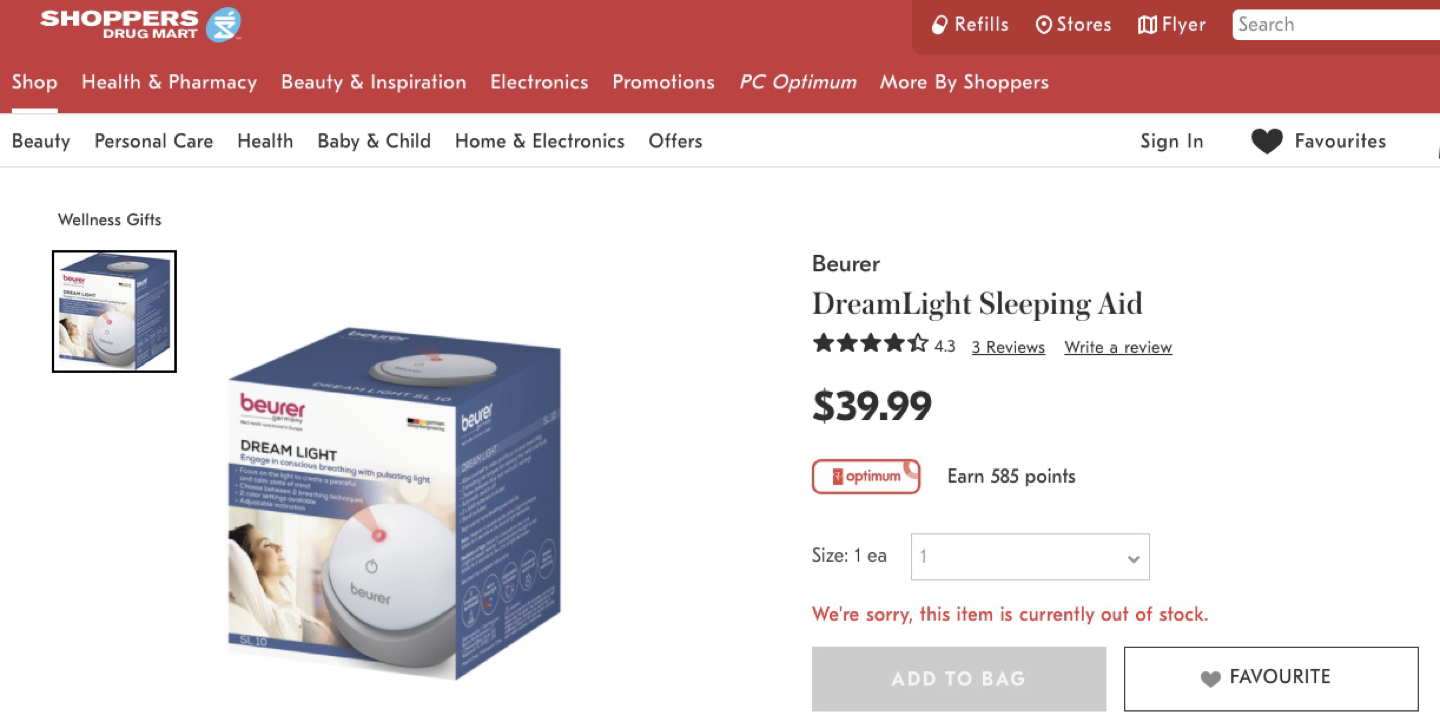The image size is (1440, 728).
Task: Click the Search input field
Action: (x=1336, y=25)
